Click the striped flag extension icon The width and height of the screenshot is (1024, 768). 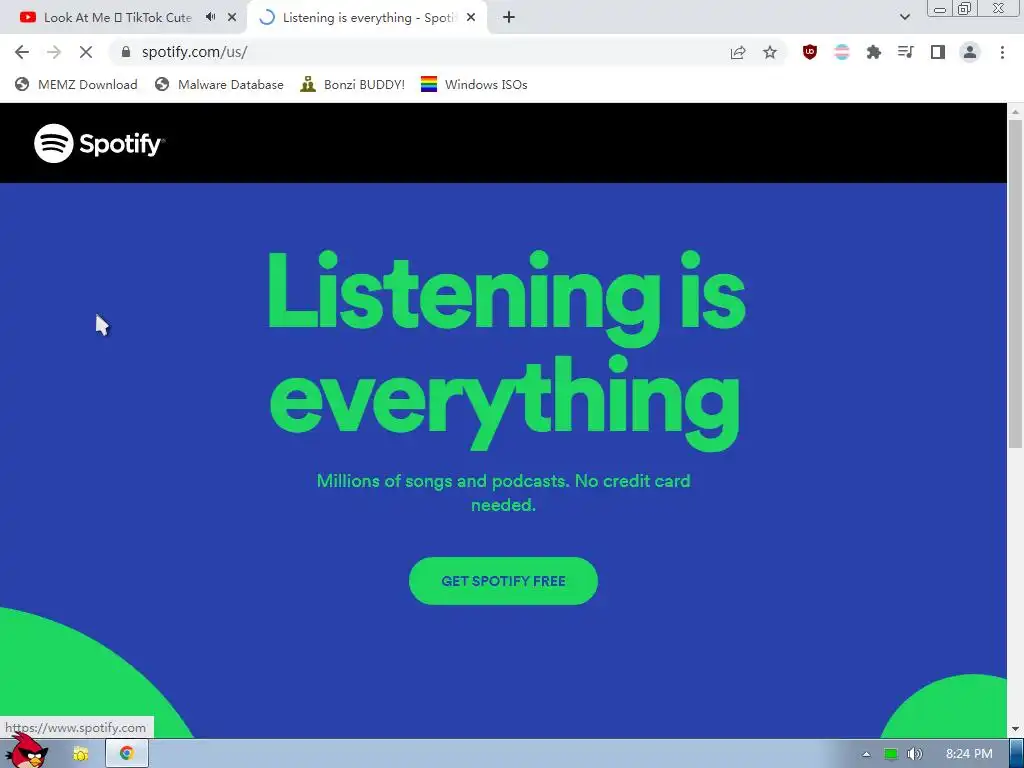[x=842, y=52]
